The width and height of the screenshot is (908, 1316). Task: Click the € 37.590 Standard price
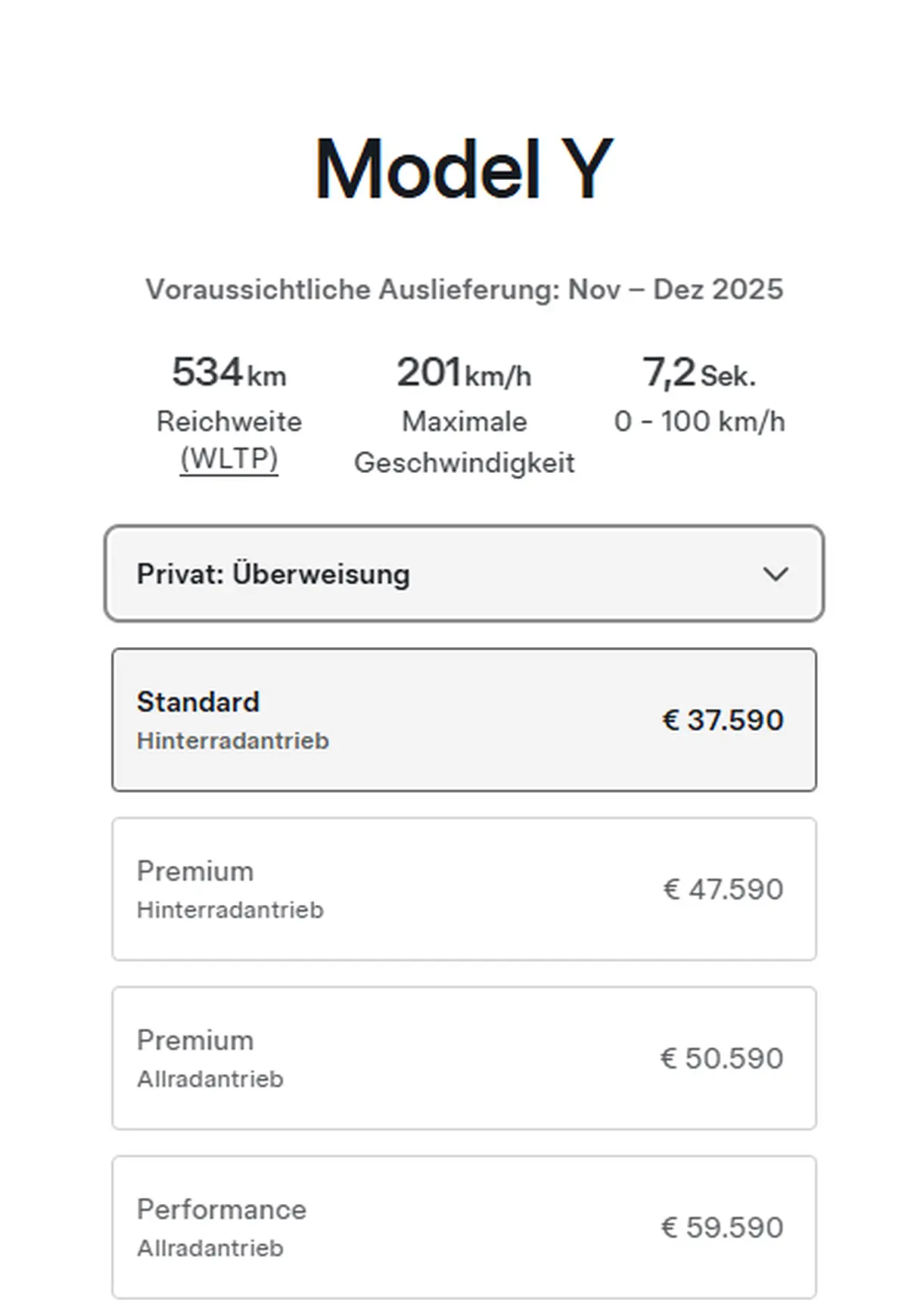(x=723, y=720)
